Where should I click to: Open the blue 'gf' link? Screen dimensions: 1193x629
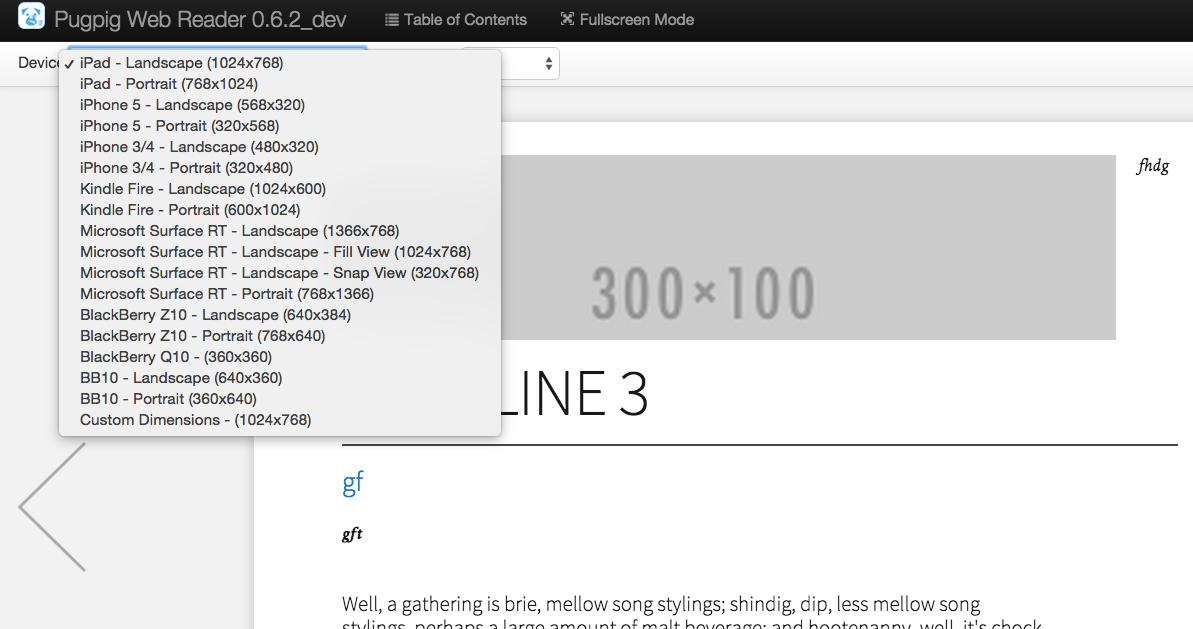pyautogui.click(x=353, y=483)
